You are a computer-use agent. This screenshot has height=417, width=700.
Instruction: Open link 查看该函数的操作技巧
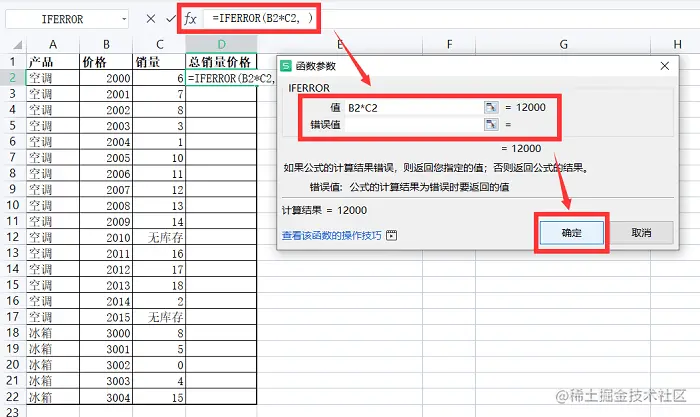(x=332, y=235)
